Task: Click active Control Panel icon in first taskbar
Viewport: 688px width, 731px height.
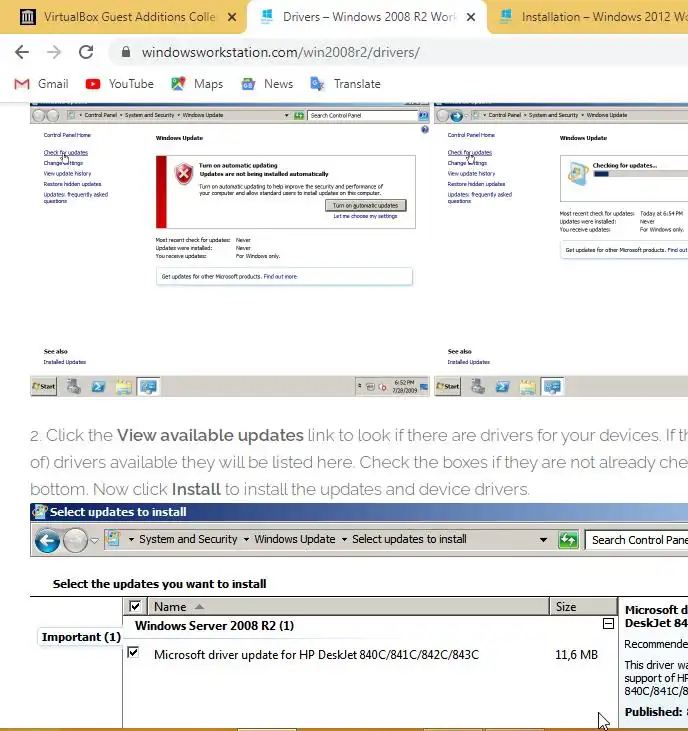Action: 149,386
